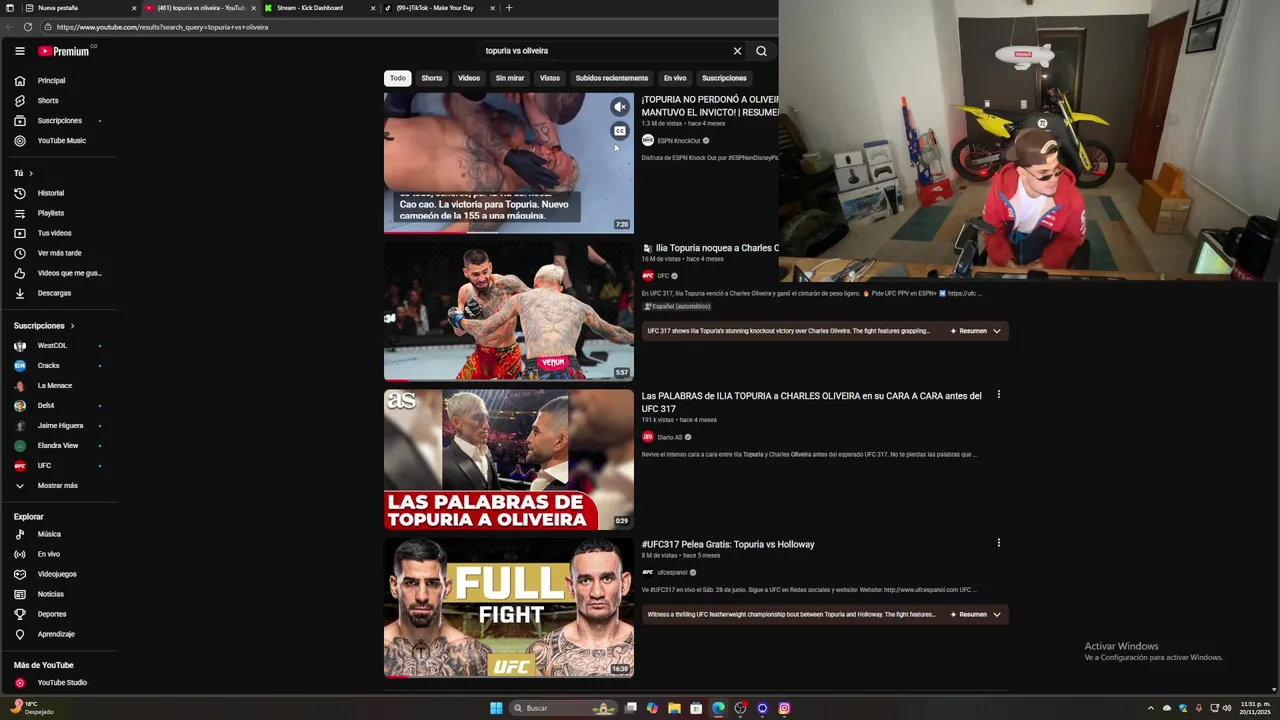Expand Mostrar más subscriptions
Image resolution: width=1280 pixels, height=720 pixels.
point(58,486)
